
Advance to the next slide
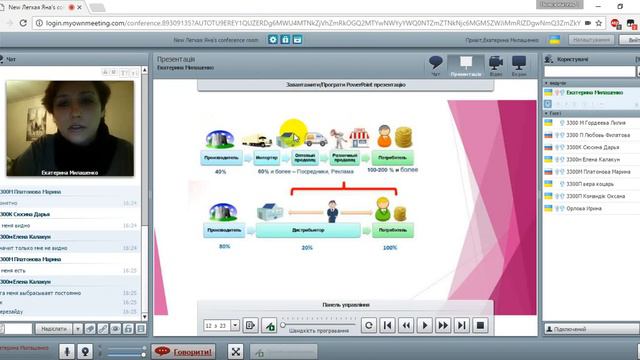443,325
